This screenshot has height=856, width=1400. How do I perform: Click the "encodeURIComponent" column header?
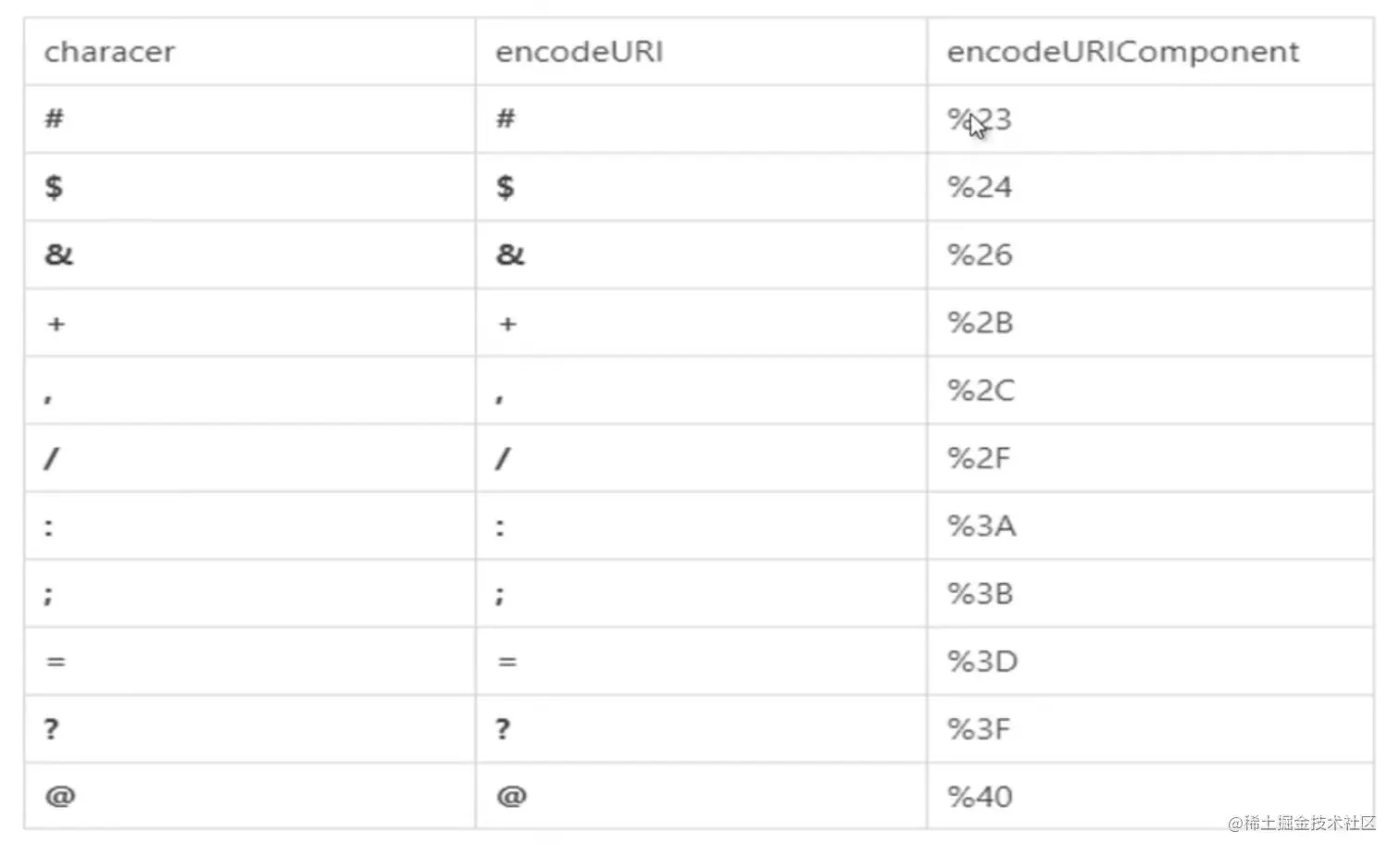[x=1122, y=52]
